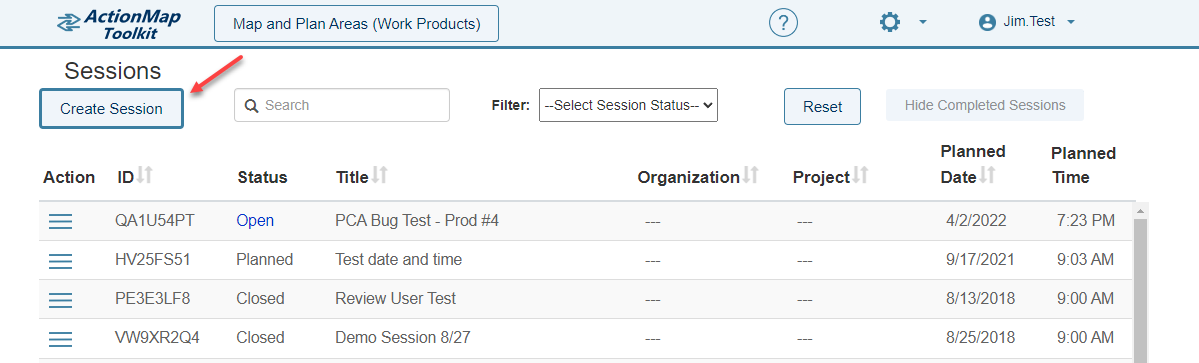1199x363 pixels.
Task: Expand the Jim.Test account dropdown arrow
Action: pyautogui.click(x=1071, y=22)
